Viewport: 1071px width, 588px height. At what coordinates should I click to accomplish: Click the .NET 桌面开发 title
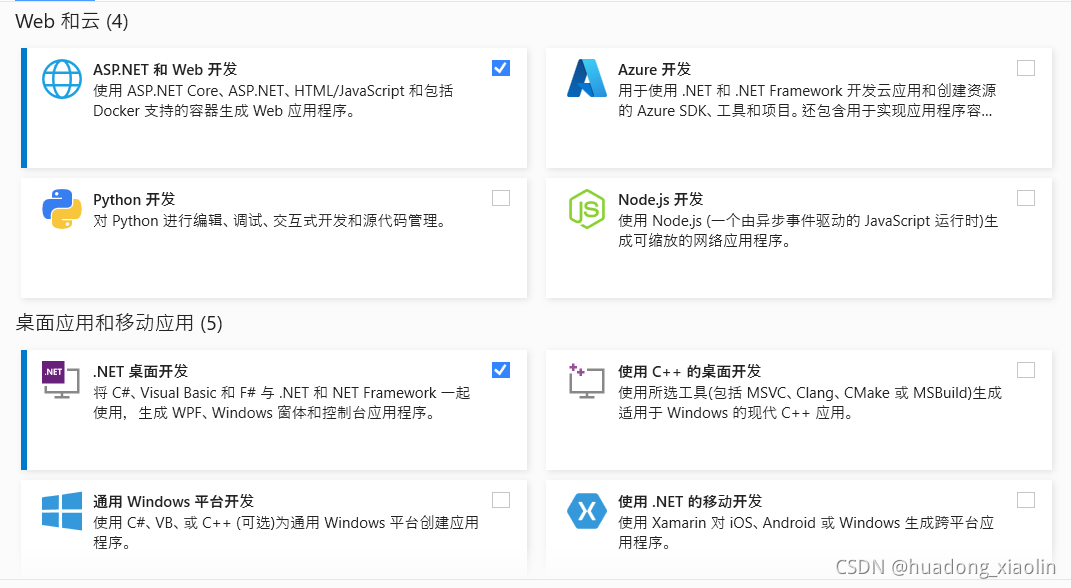click(x=141, y=372)
